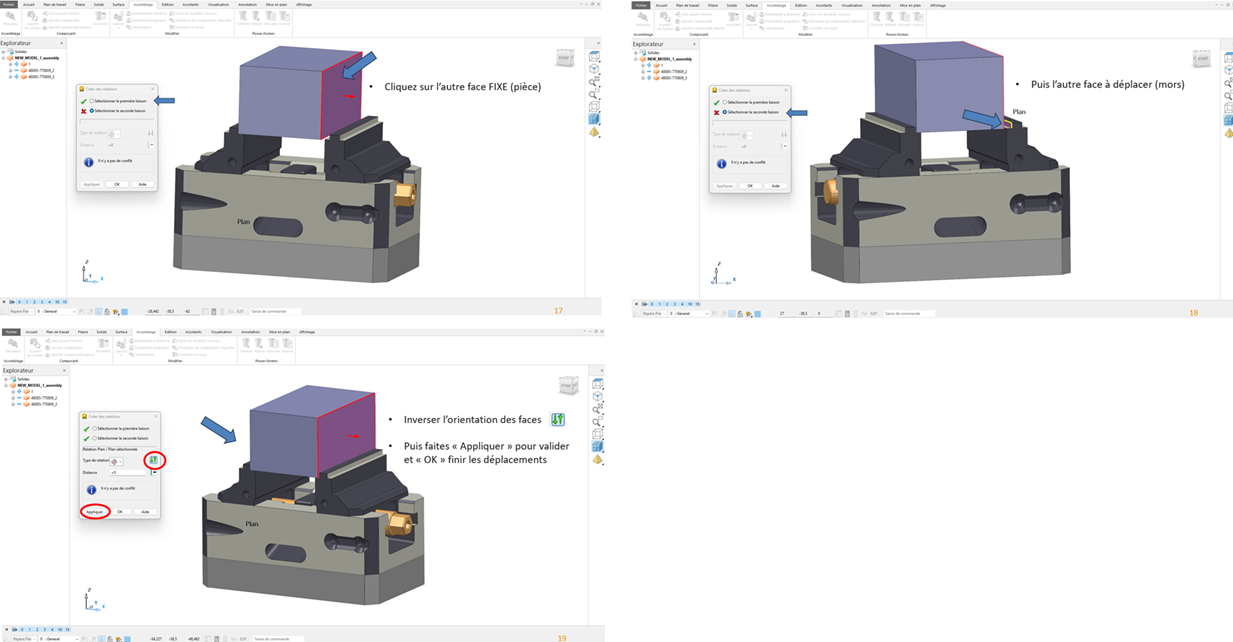Viewport: 1233px width, 642px height.
Task: Click OK in screenshot 17's dialog
Action: point(117,184)
